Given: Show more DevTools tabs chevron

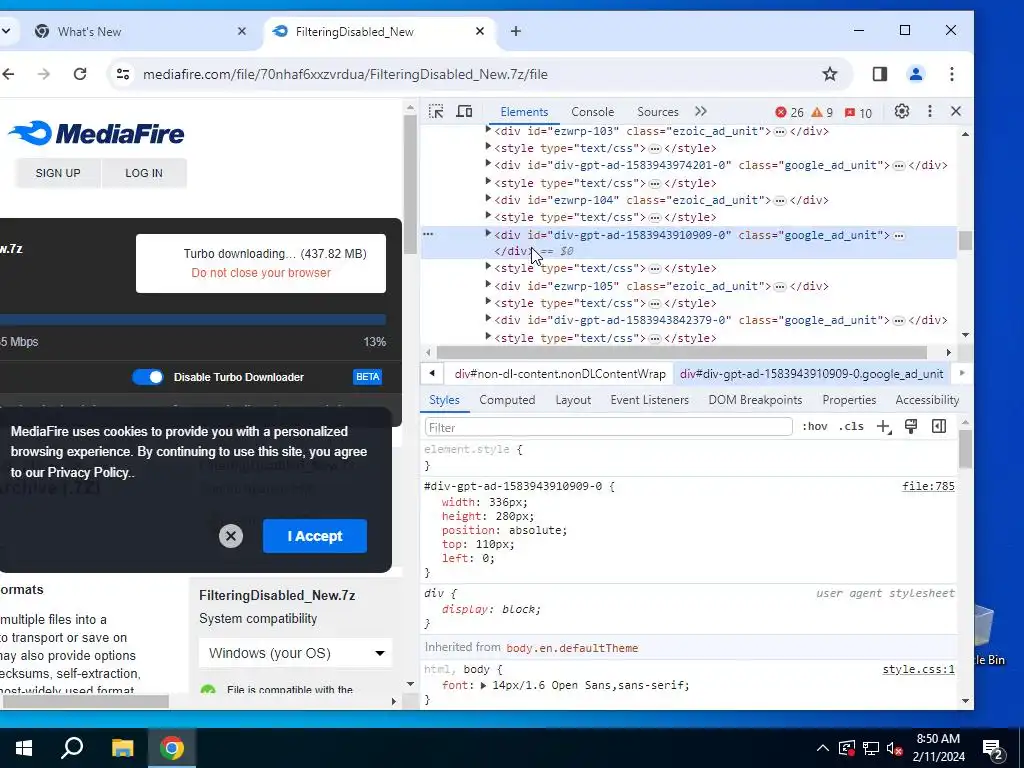Looking at the screenshot, I should point(701,112).
